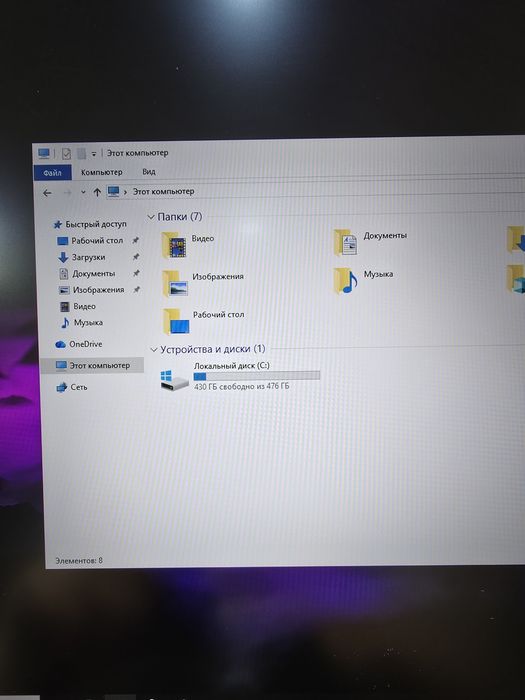Select Видео in the sidebar
The width and height of the screenshot is (525, 700).
[x=84, y=306]
